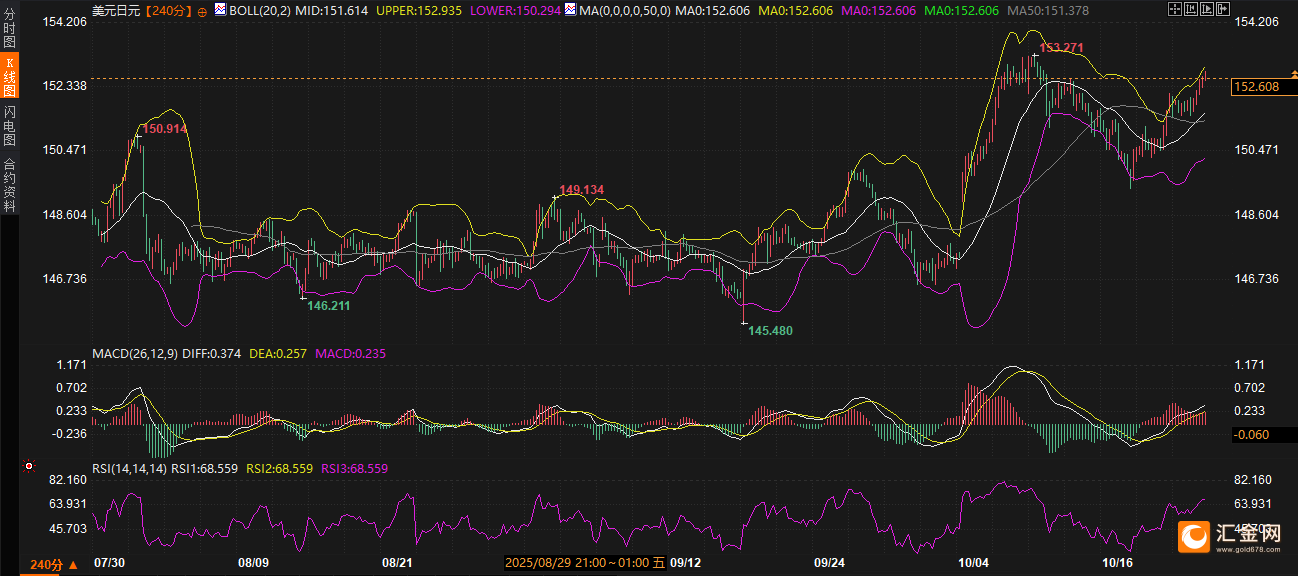
Task: Click the BOLL indicator chart icon
Action: click(x=220, y=10)
